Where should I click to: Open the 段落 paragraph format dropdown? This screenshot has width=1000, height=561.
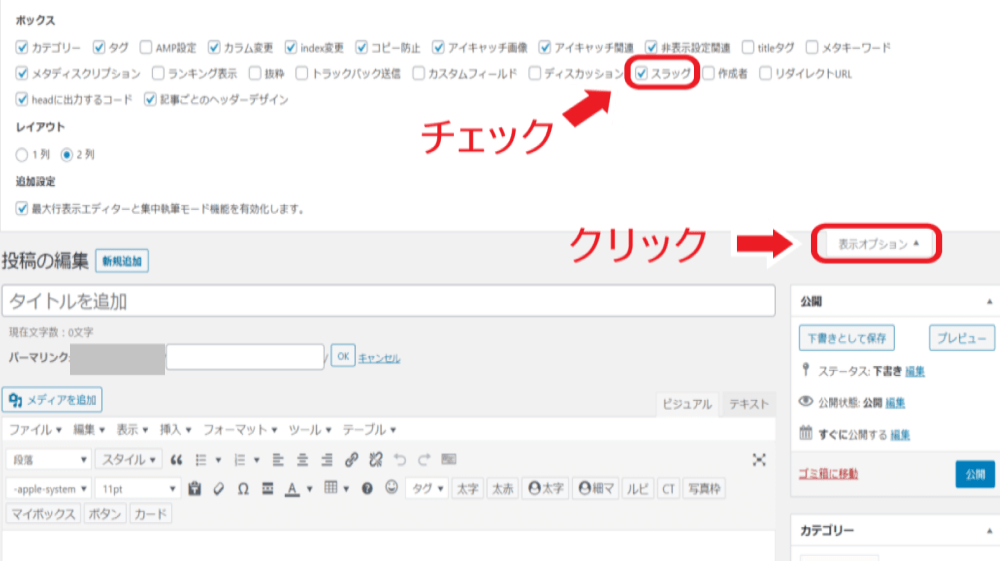click(x=49, y=460)
